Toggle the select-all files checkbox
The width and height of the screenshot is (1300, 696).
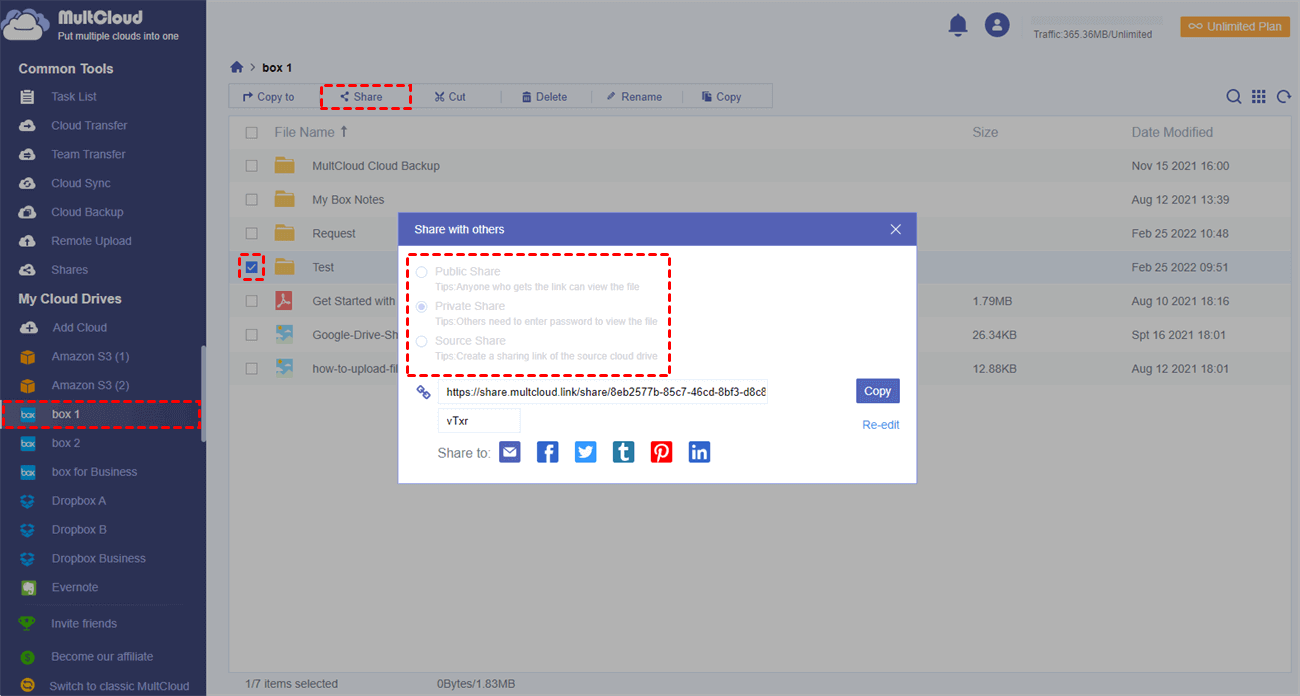pyautogui.click(x=252, y=133)
